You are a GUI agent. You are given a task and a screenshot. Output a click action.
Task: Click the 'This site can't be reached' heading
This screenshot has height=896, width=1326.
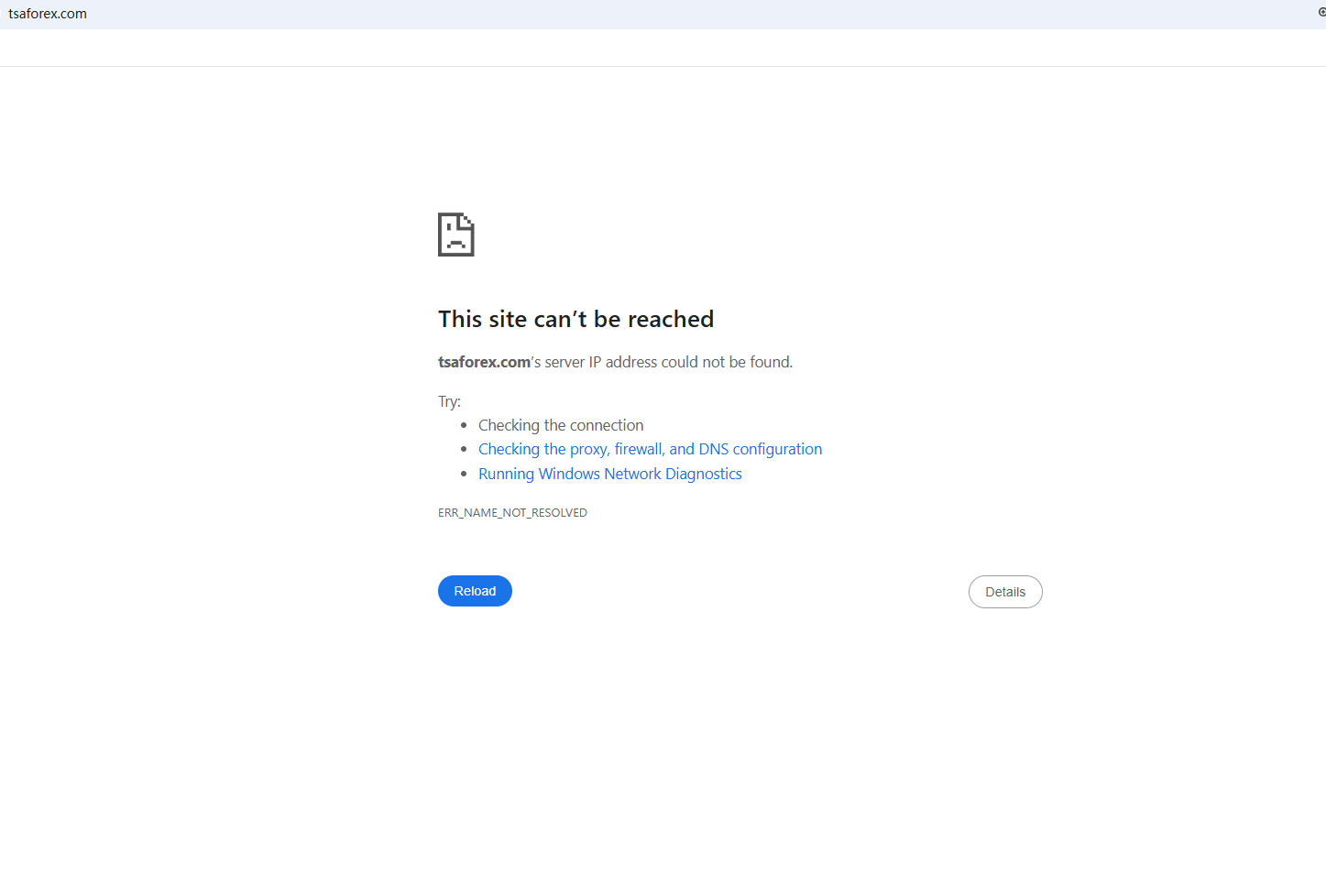575,319
